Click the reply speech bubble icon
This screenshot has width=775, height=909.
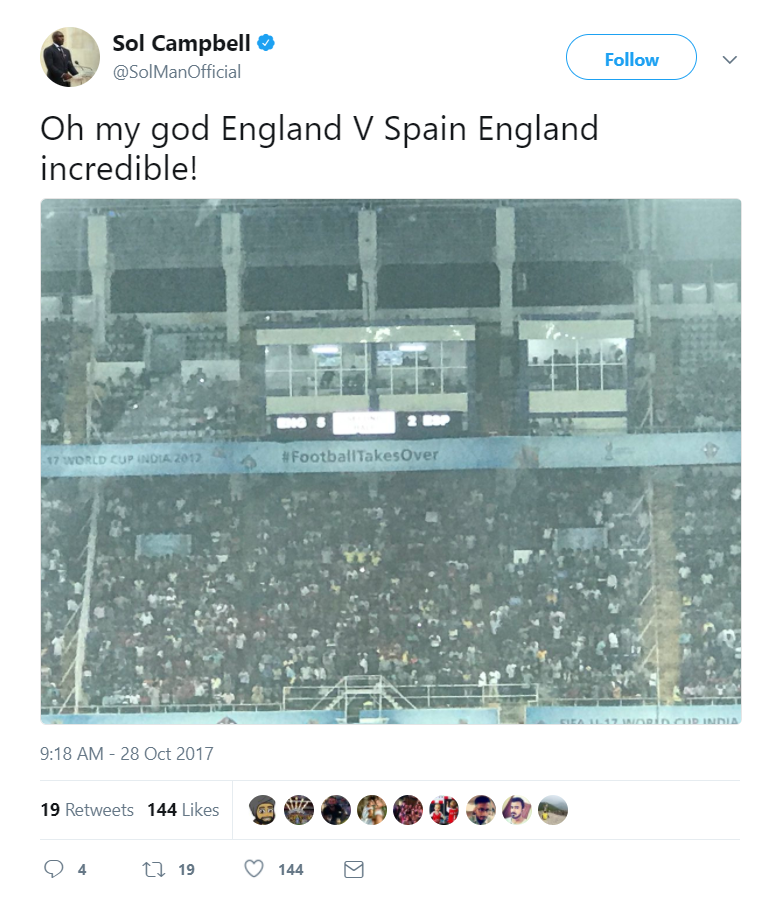tap(54, 869)
